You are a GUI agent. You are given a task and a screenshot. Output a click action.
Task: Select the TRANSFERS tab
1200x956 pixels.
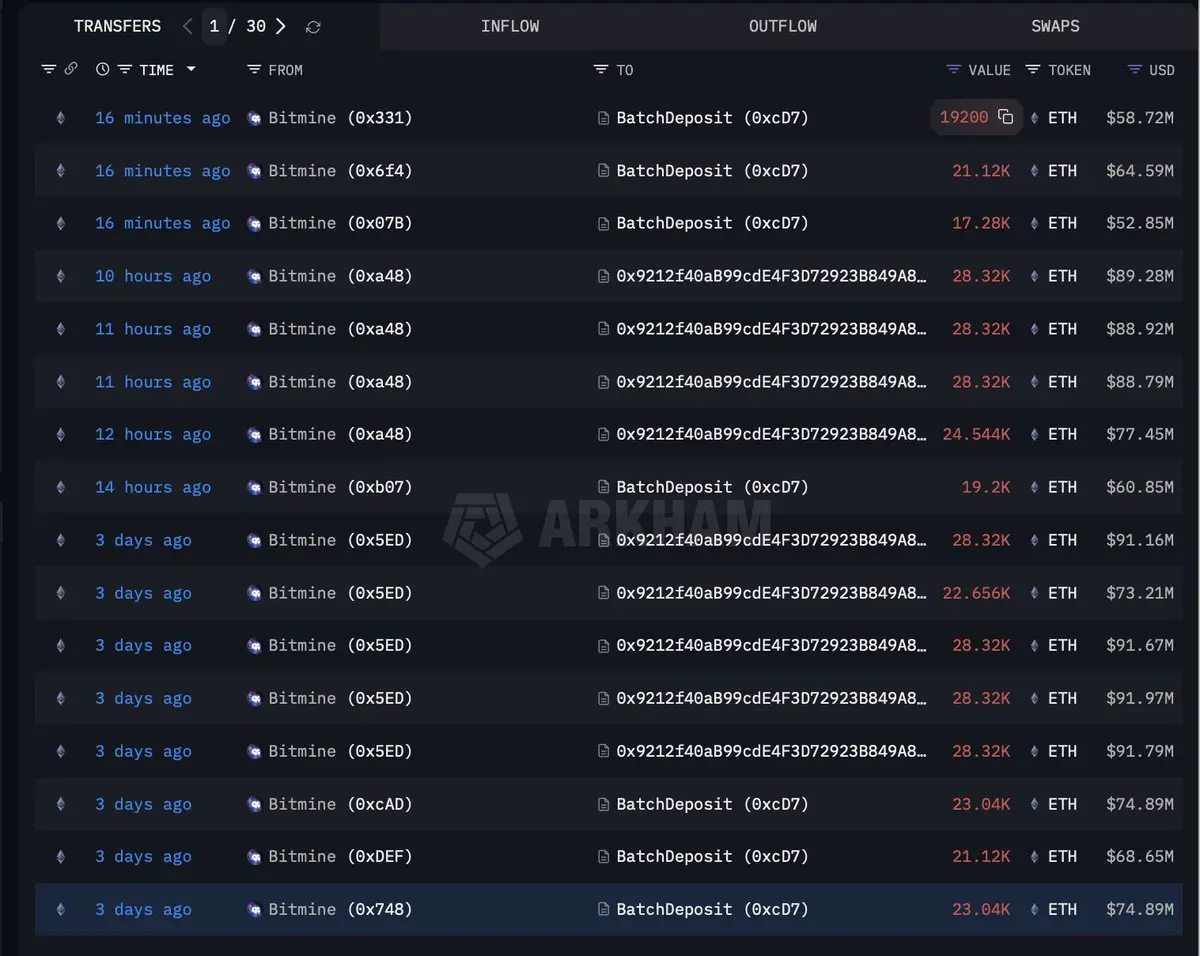117,26
